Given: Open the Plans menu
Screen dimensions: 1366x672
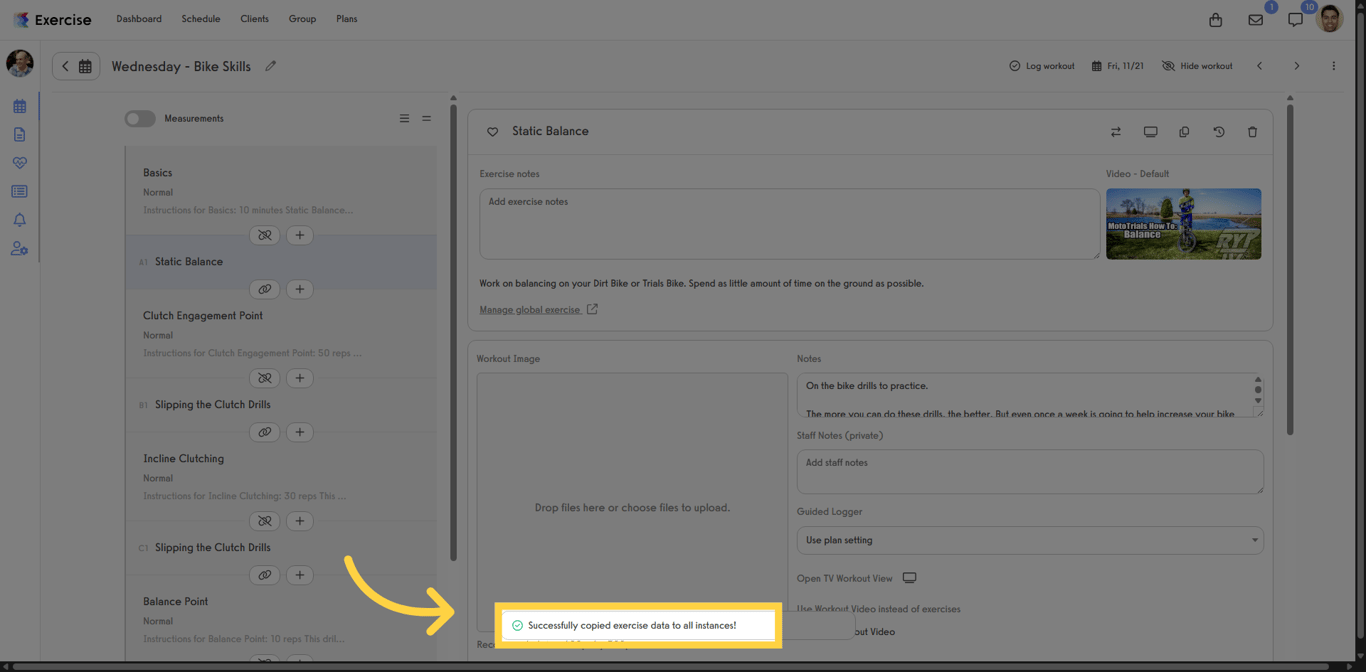Looking at the screenshot, I should 347,19.
